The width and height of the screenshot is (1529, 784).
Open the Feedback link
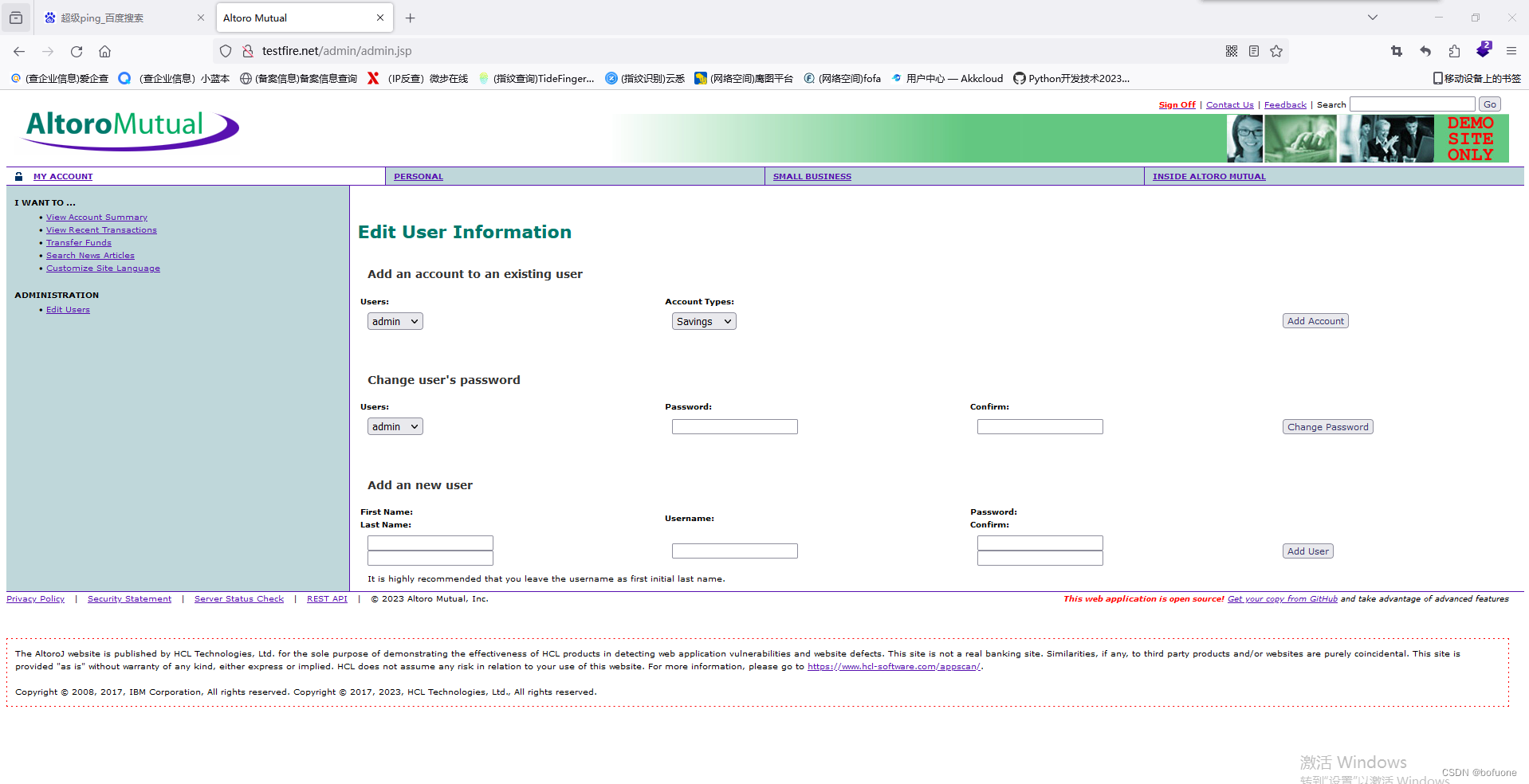click(x=1285, y=104)
